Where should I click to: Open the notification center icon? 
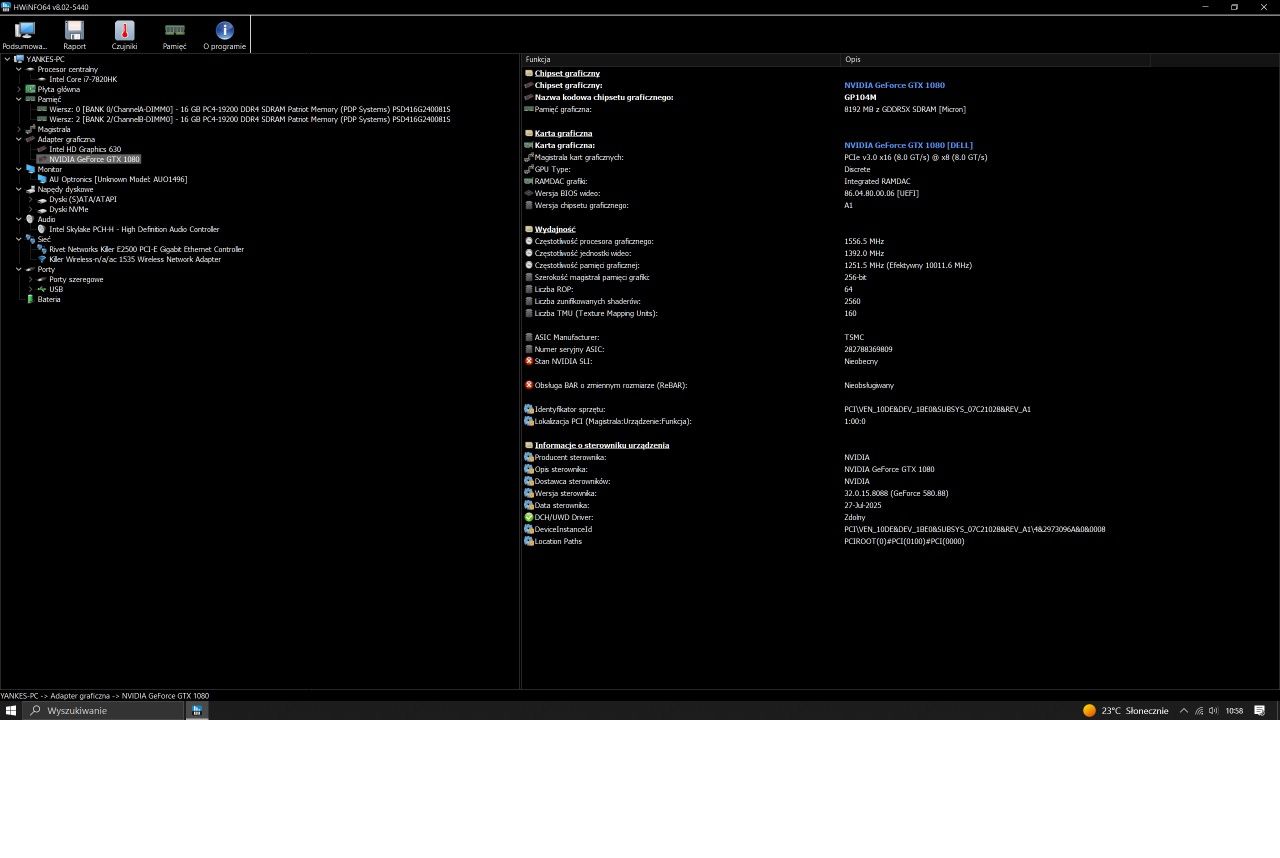point(1260,711)
